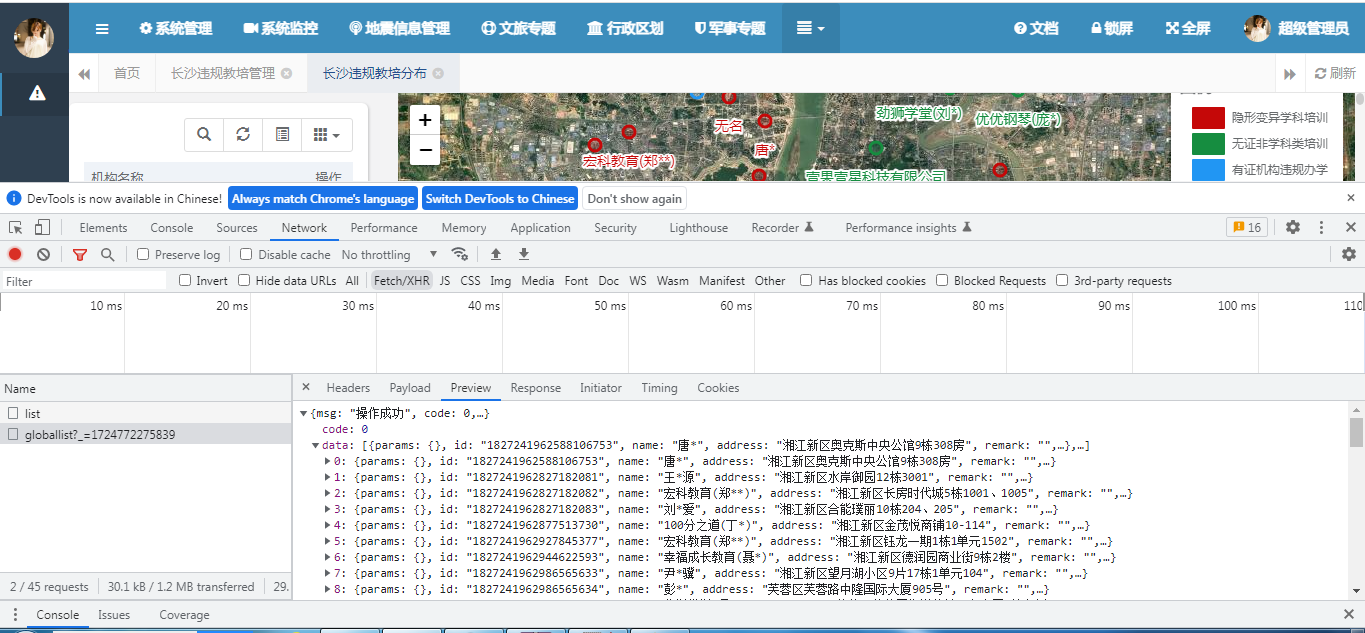Click the refresh icon in table toolbar
Image resolution: width=1365 pixels, height=633 pixels.
pyautogui.click(x=243, y=134)
